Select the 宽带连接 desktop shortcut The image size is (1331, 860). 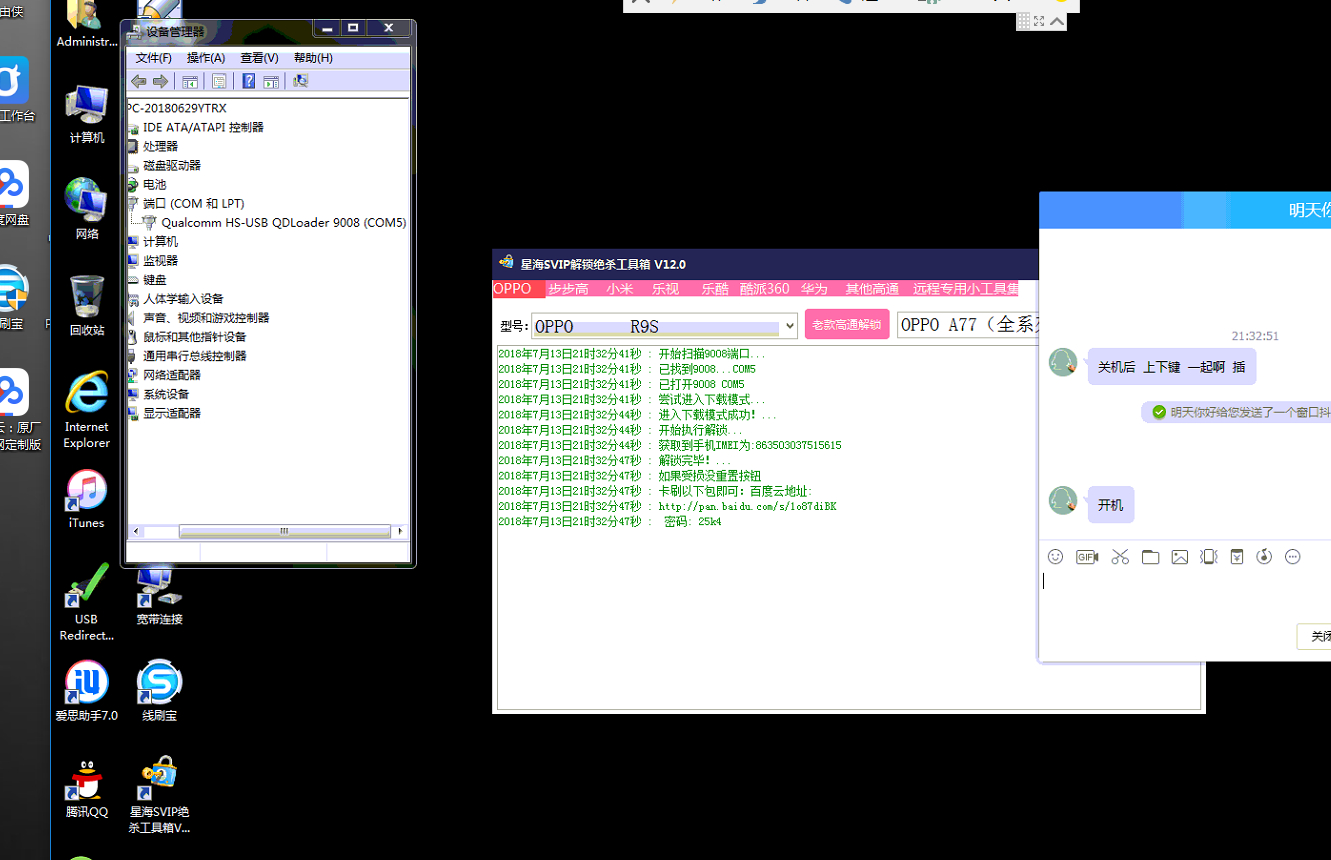pos(159,597)
